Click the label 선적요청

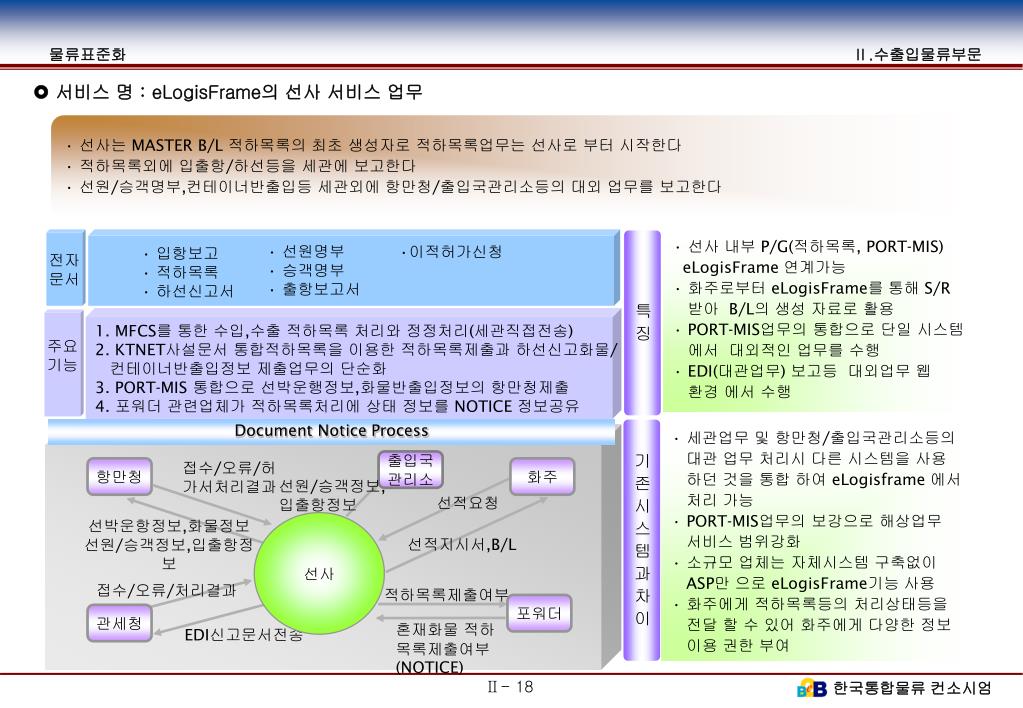click(468, 502)
